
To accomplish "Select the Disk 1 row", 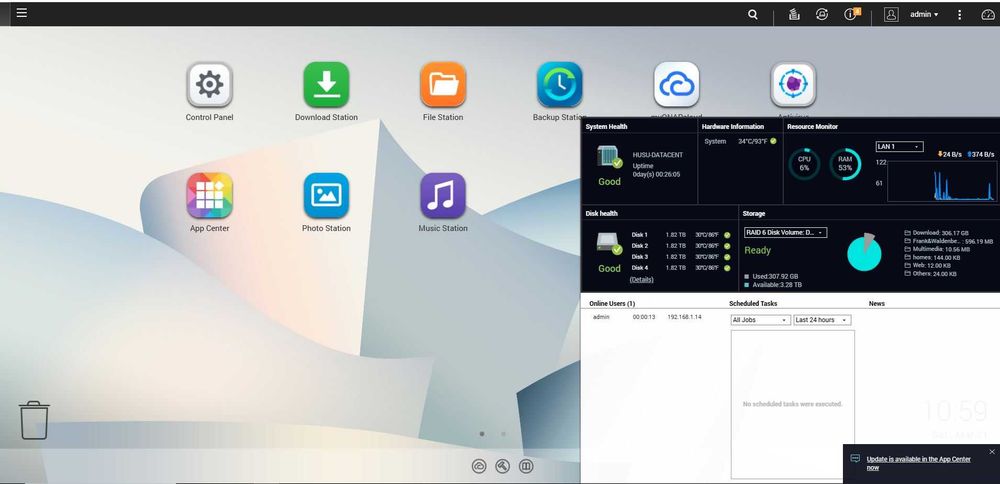I will (681, 235).
